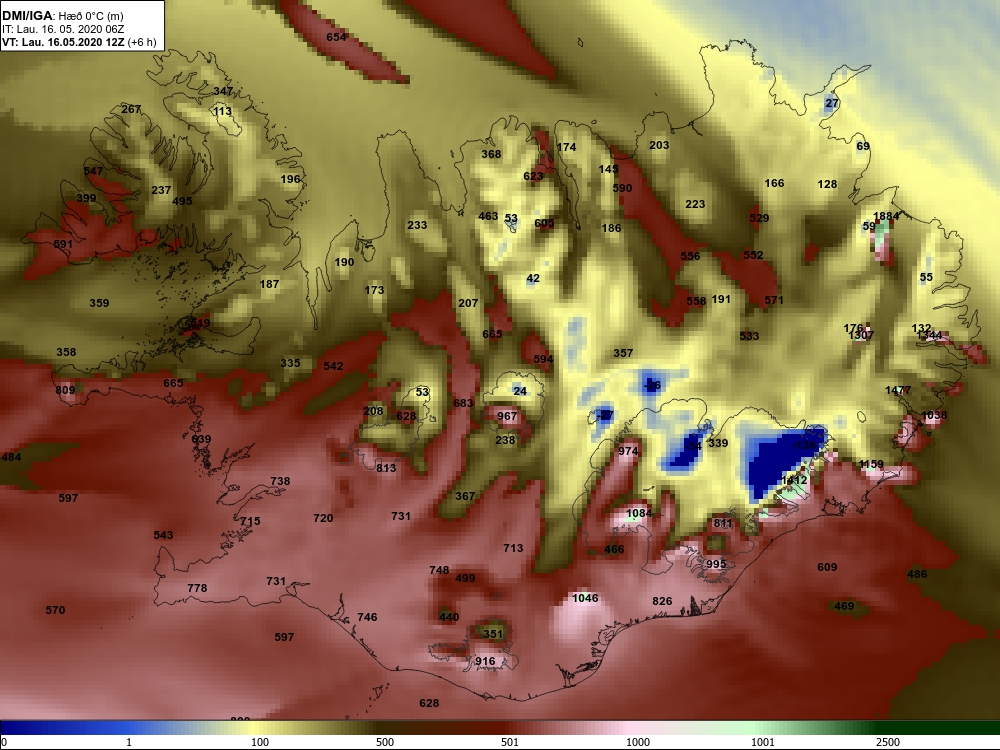The height and width of the screenshot is (750, 1000).
Task: Click the map value '809'
Action: (65, 390)
